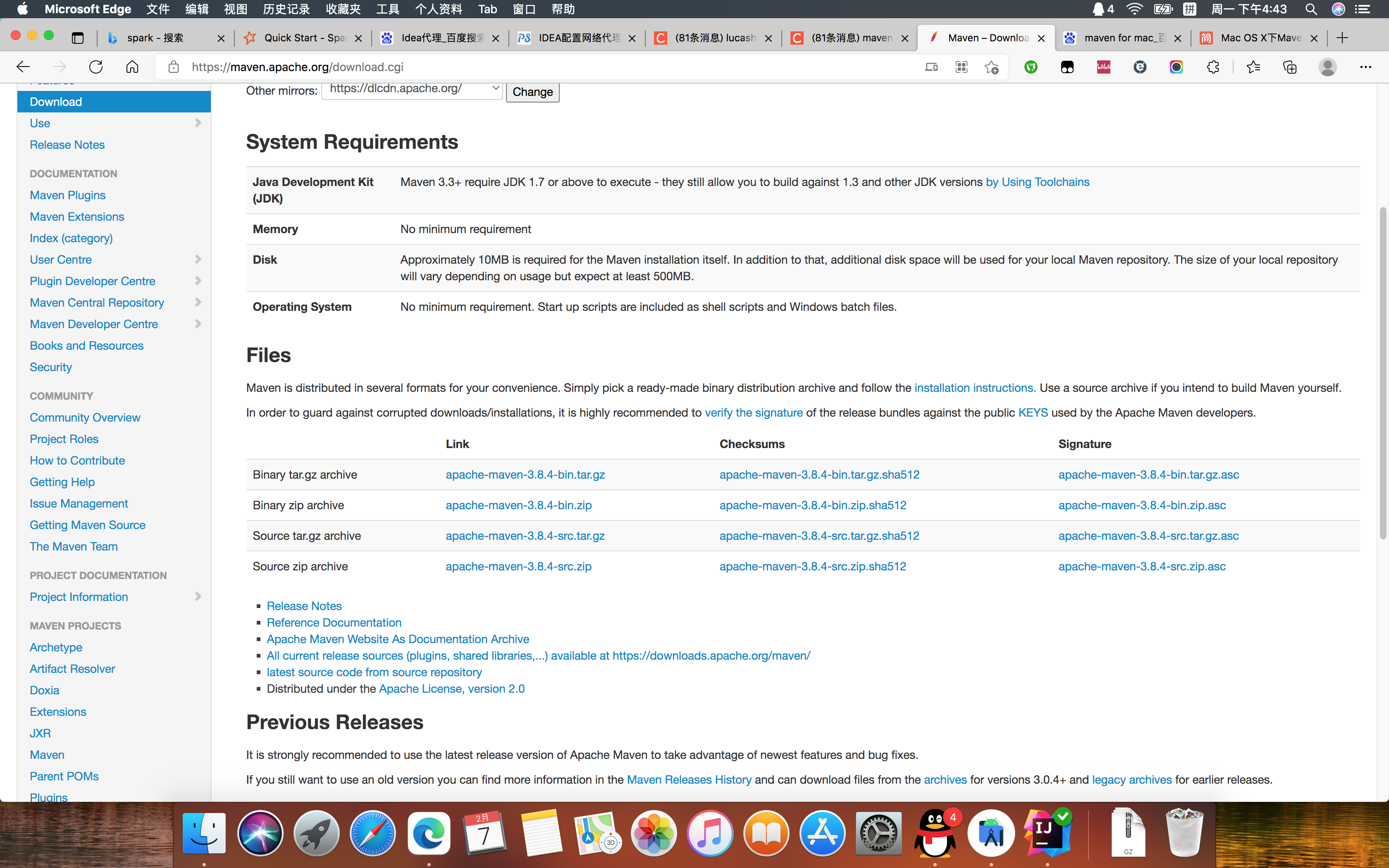Image resolution: width=1389 pixels, height=868 pixels.
Task: Open IntelliJ IDEA from the dock
Action: point(1047,832)
